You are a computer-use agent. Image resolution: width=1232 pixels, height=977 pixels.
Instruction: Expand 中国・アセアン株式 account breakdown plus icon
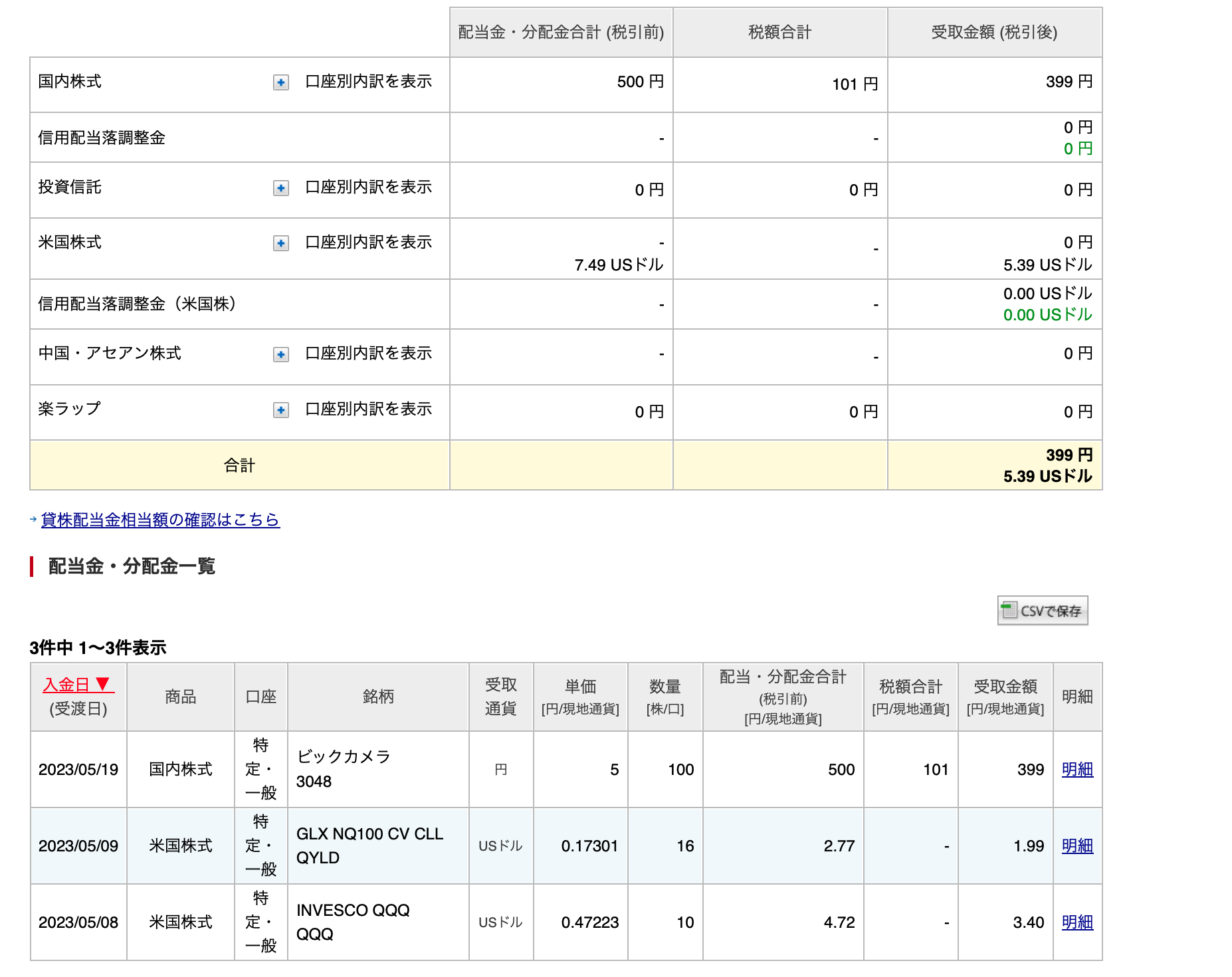click(x=281, y=354)
